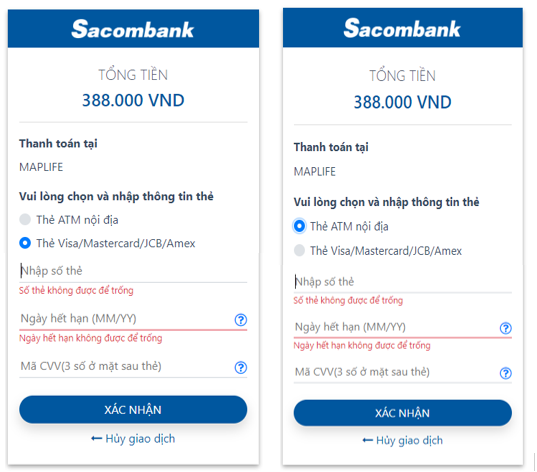Click Sacombank logo in right panel

(x=402, y=28)
